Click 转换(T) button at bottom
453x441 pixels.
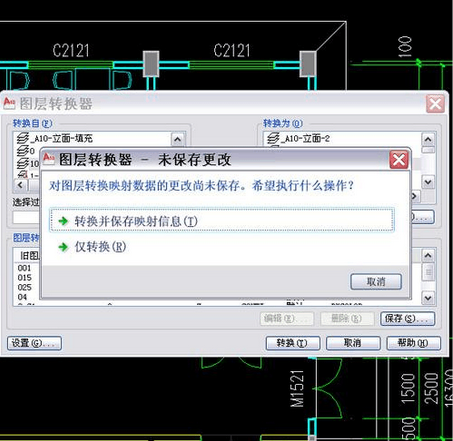[293, 343]
